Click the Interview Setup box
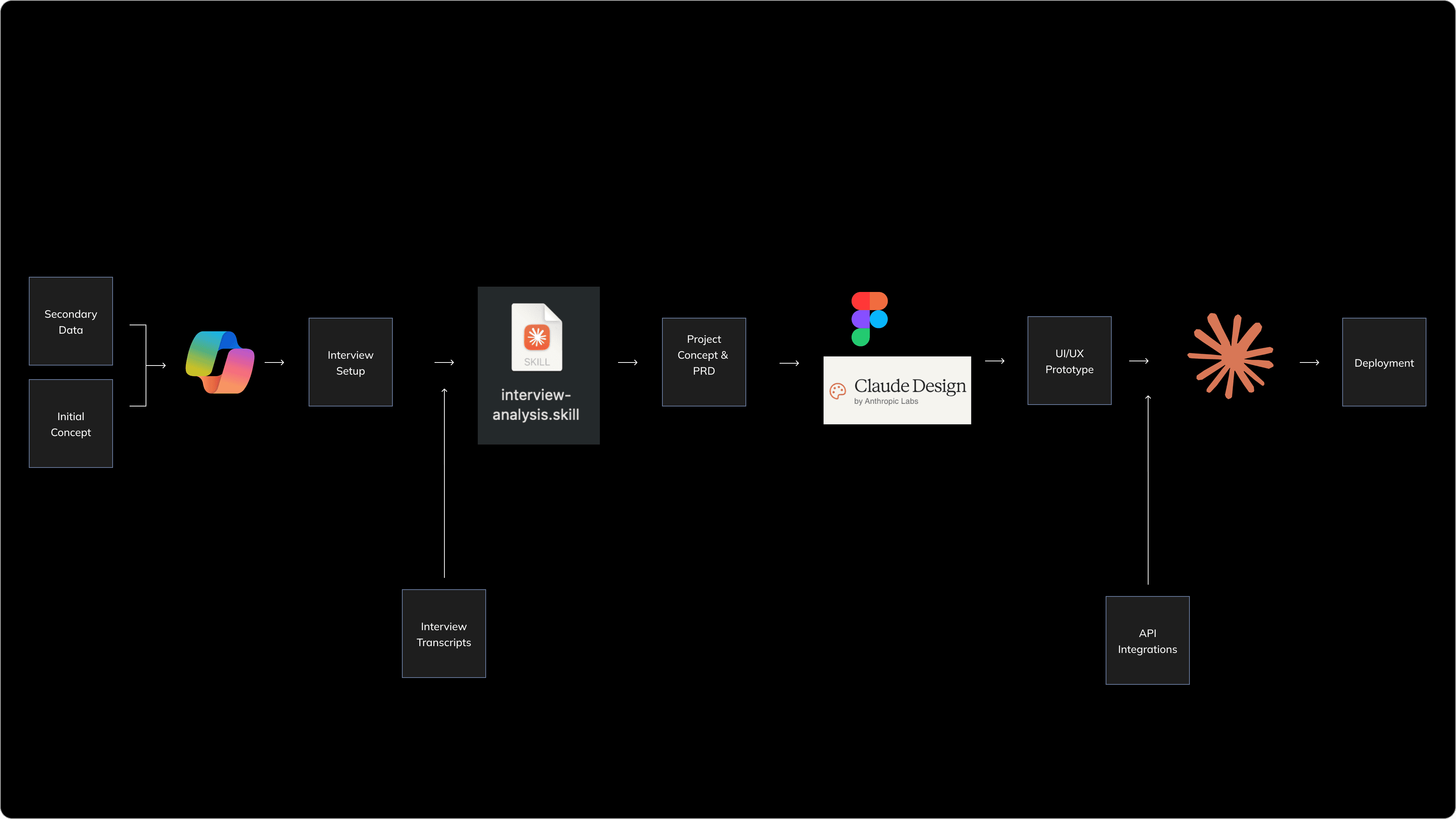Screen dimensions: 1456x819 click(x=350, y=362)
